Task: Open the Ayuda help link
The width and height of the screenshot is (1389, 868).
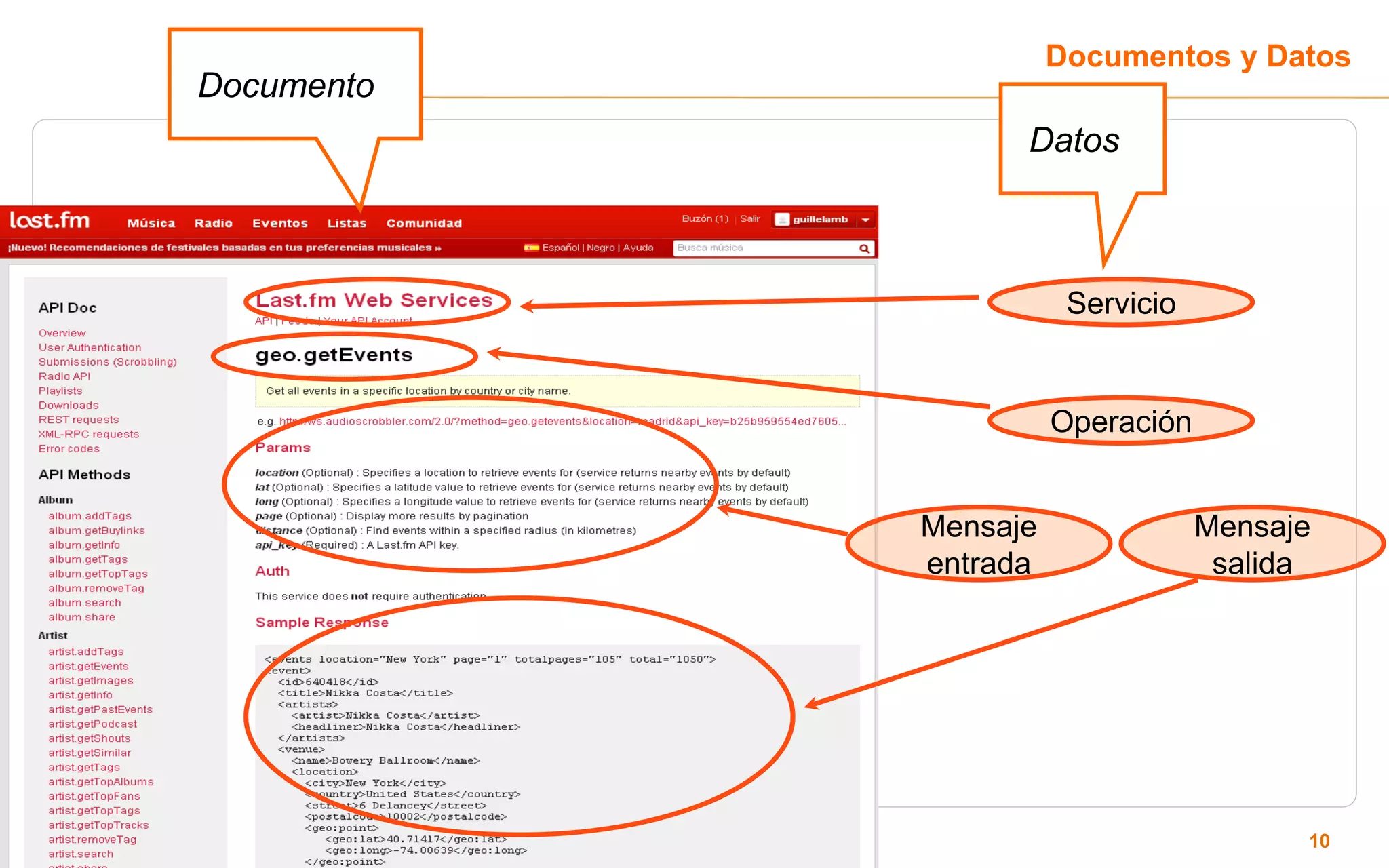Action: click(638, 248)
